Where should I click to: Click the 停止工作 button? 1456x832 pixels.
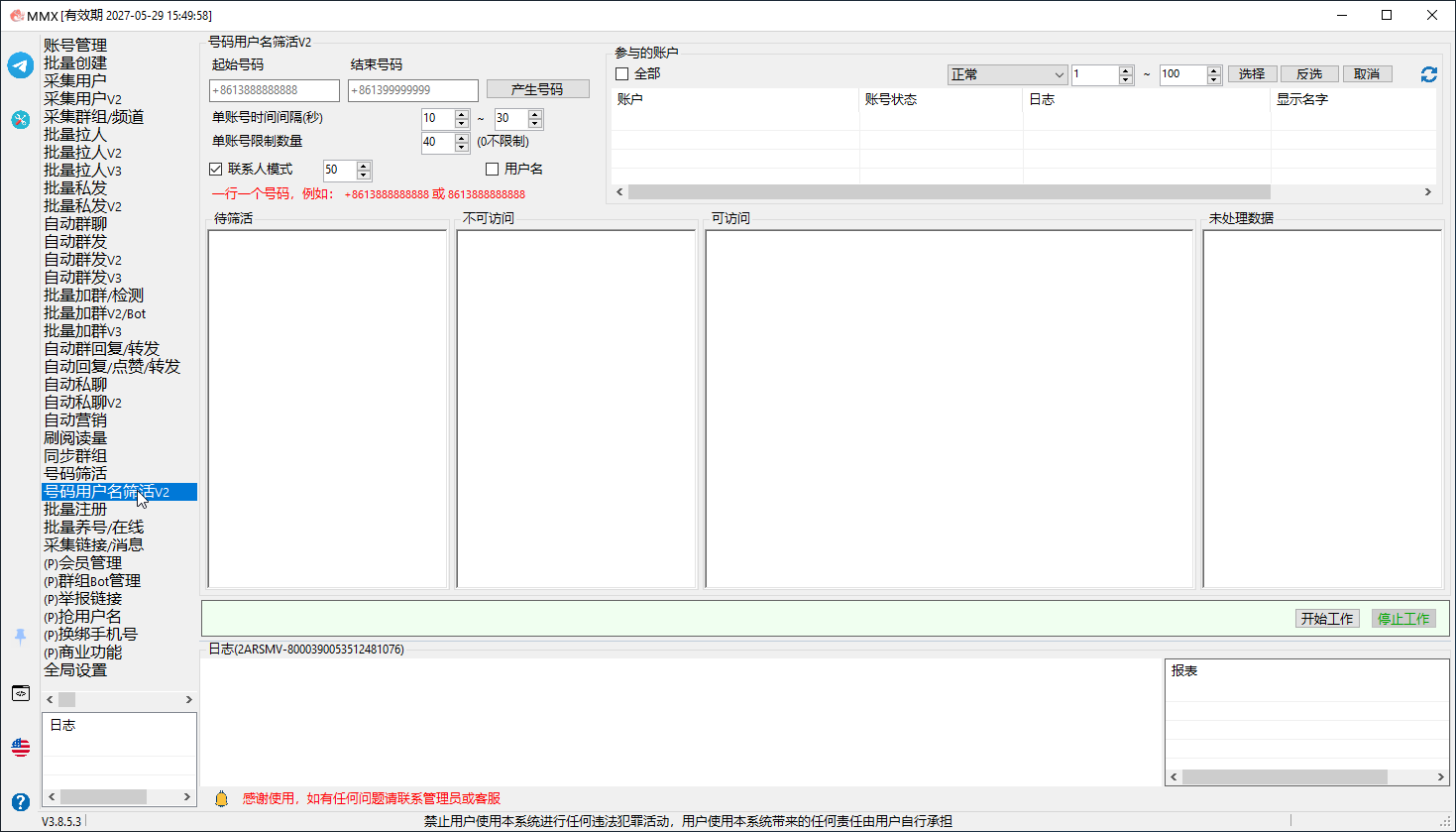click(x=1403, y=619)
